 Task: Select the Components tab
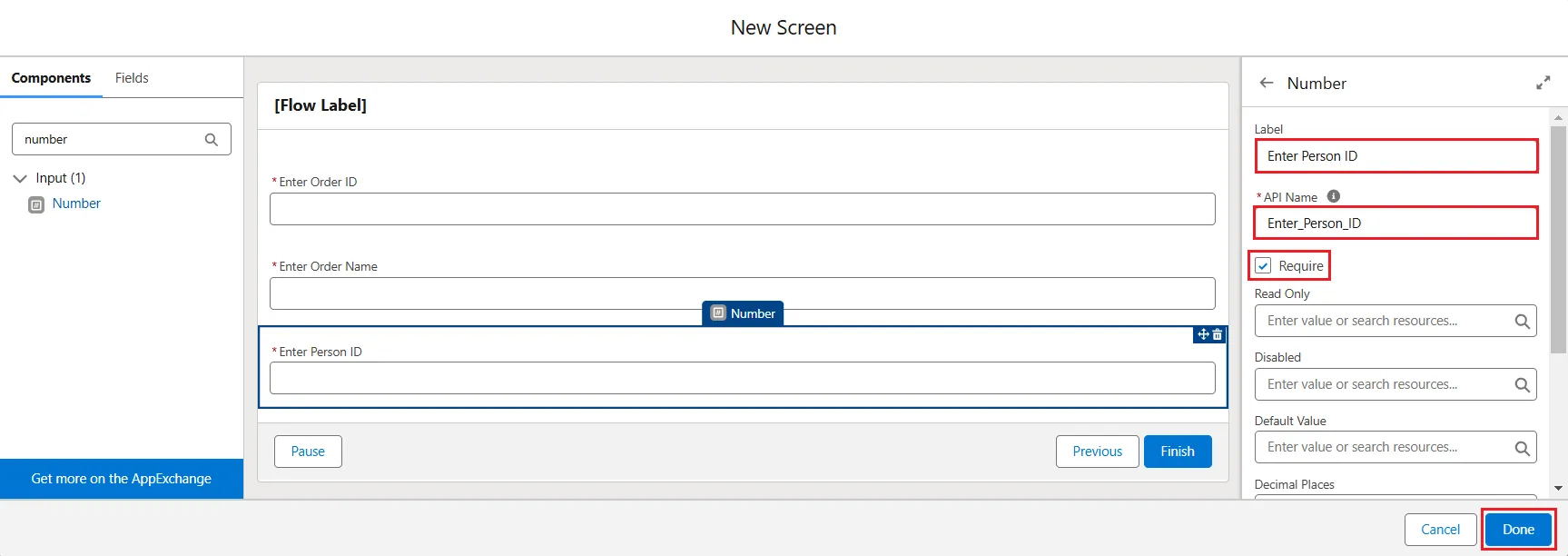point(51,78)
